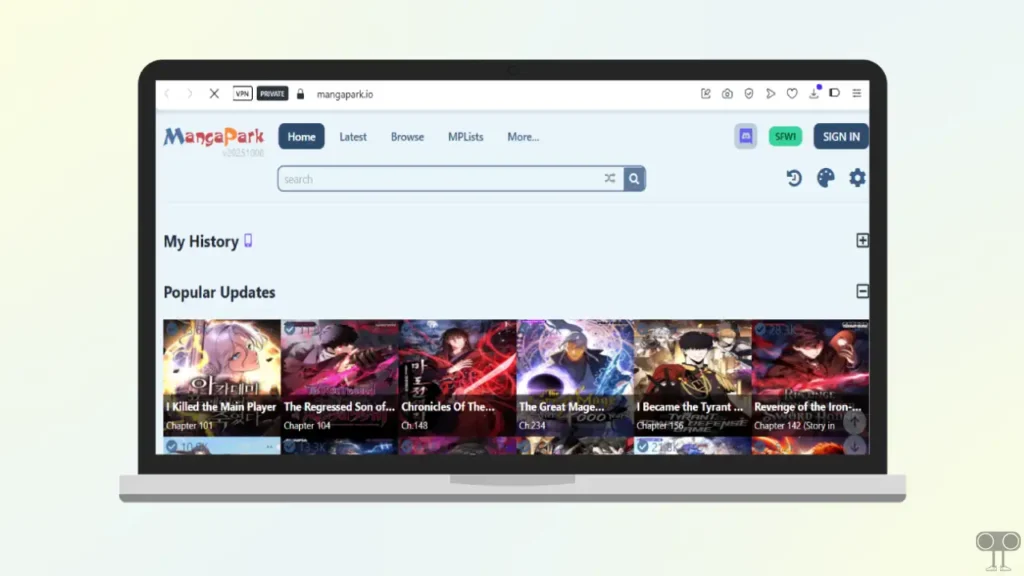This screenshot has height=576, width=1024.
Task: Click the PRIVATE browsing badge
Action: click(x=272, y=93)
